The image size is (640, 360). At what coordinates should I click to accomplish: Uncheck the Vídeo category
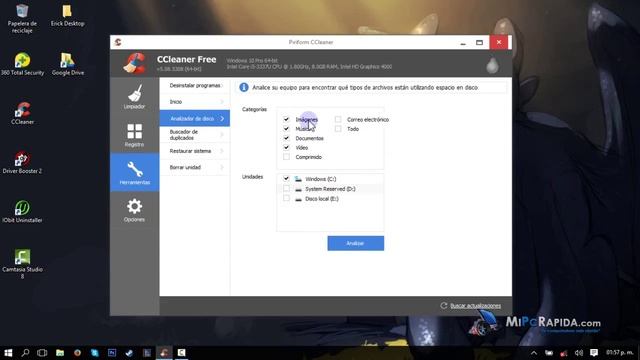coord(286,147)
